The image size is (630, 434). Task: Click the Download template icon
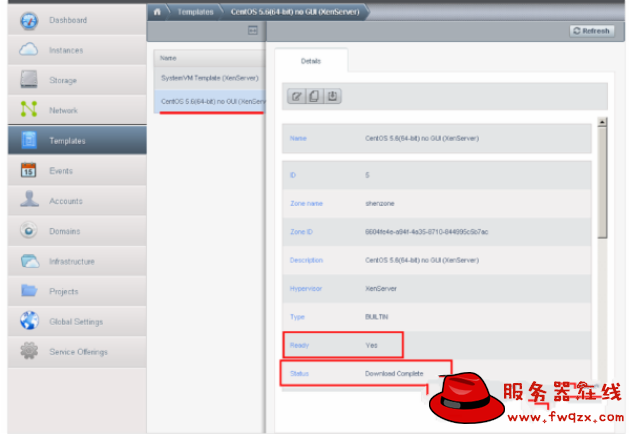click(x=332, y=96)
